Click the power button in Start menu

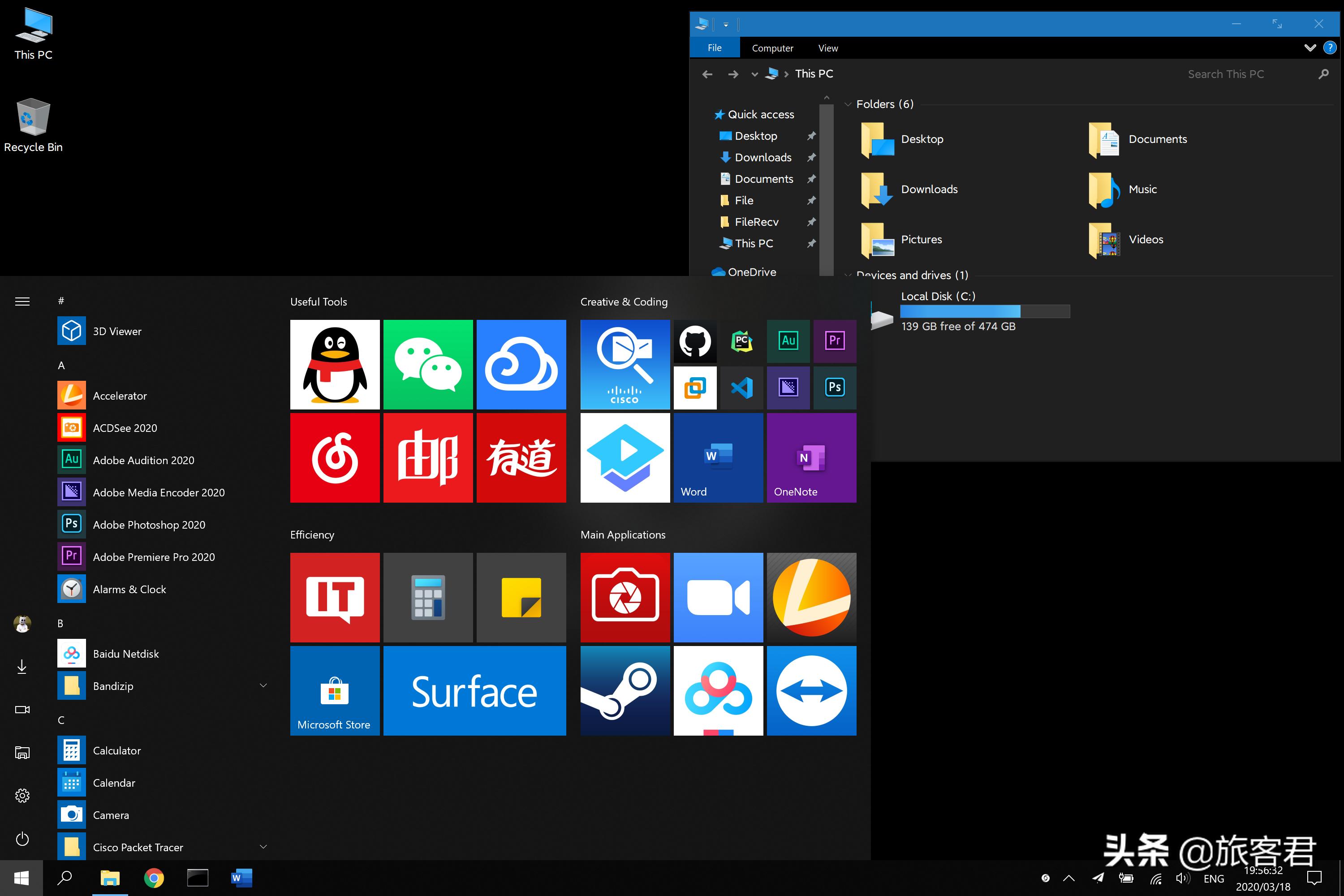(x=22, y=839)
